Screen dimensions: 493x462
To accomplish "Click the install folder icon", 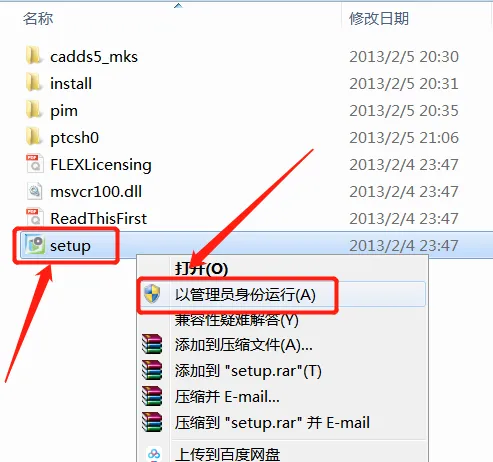I will coord(34,83).
